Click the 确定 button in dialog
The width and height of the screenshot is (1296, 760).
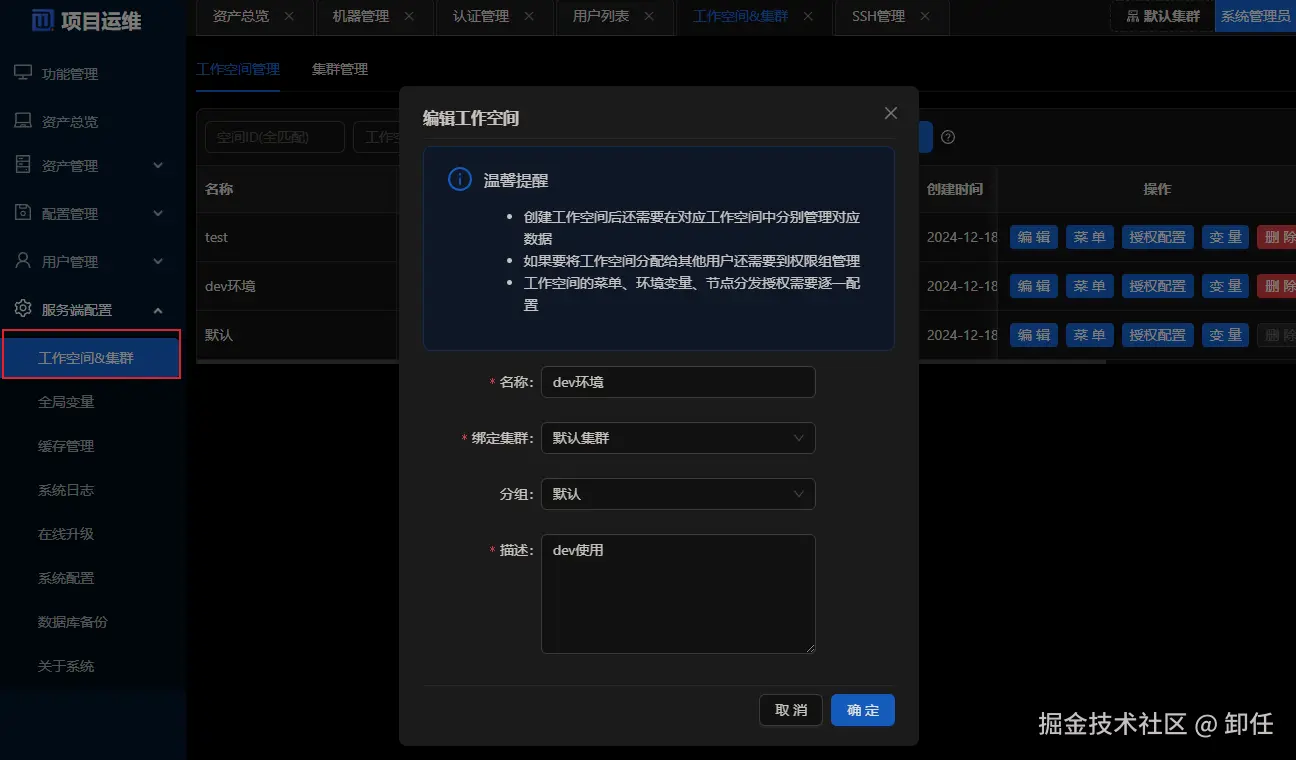[x=863, y=710]
